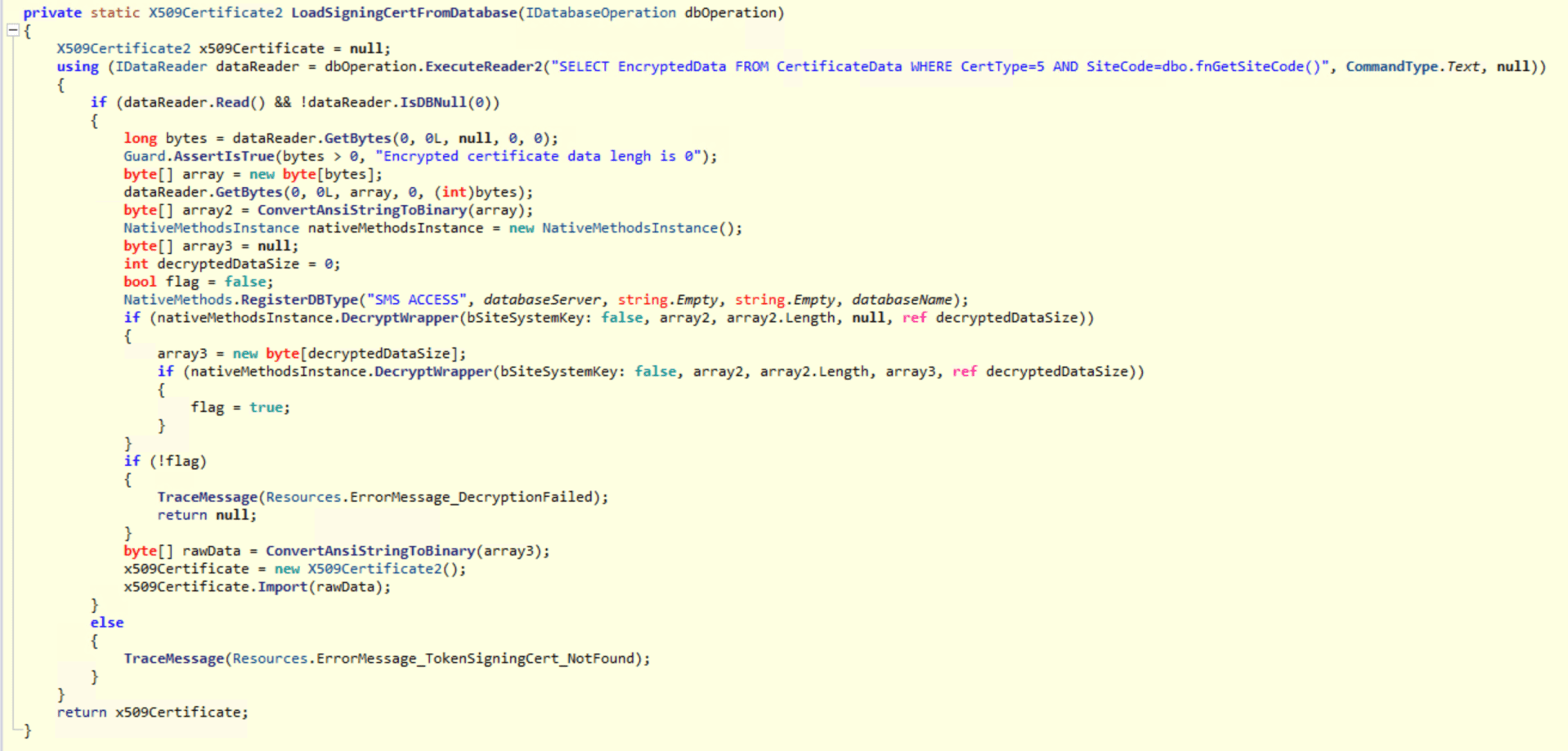The width and height of the screenshot is (1568, 751).
Task: Select the rawData variable declaration
Action: [x=211, y=551]
